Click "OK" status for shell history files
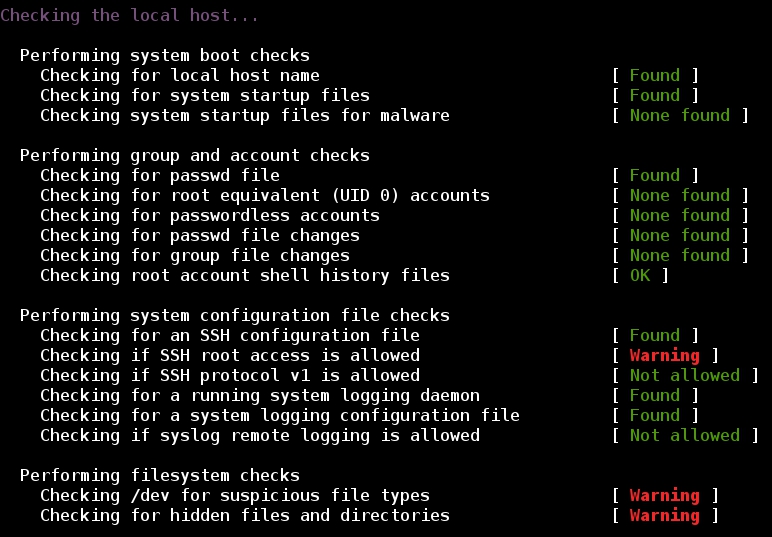772x537 pixels. point(640,275)
